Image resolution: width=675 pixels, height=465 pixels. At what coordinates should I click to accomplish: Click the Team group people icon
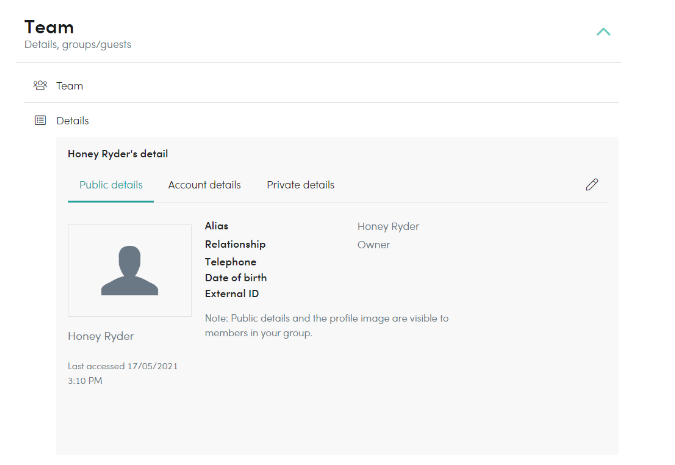pyautogui.click(x=40, y=85)
